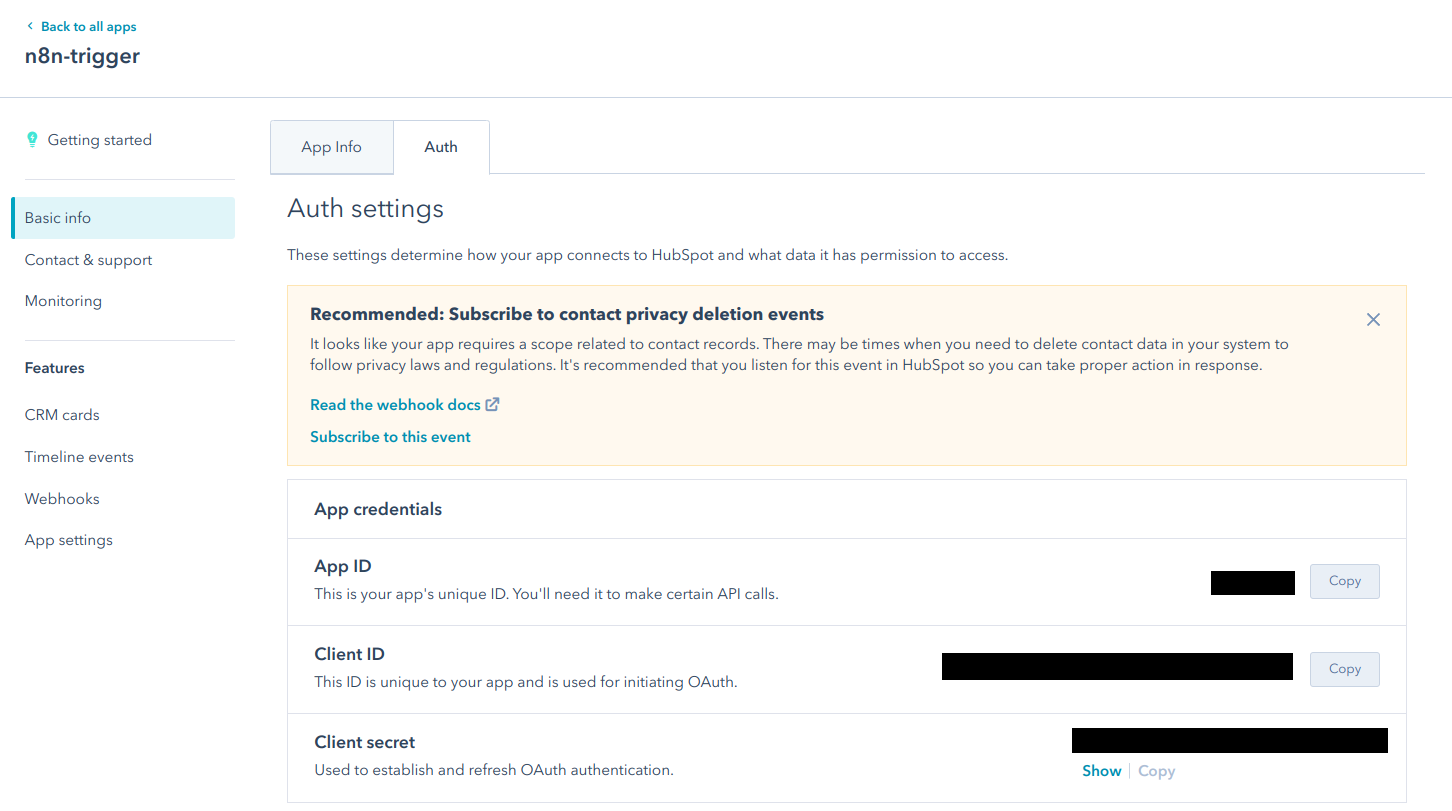Navigate to Webhooks settings
The image size is (1452, 811).
62,499
